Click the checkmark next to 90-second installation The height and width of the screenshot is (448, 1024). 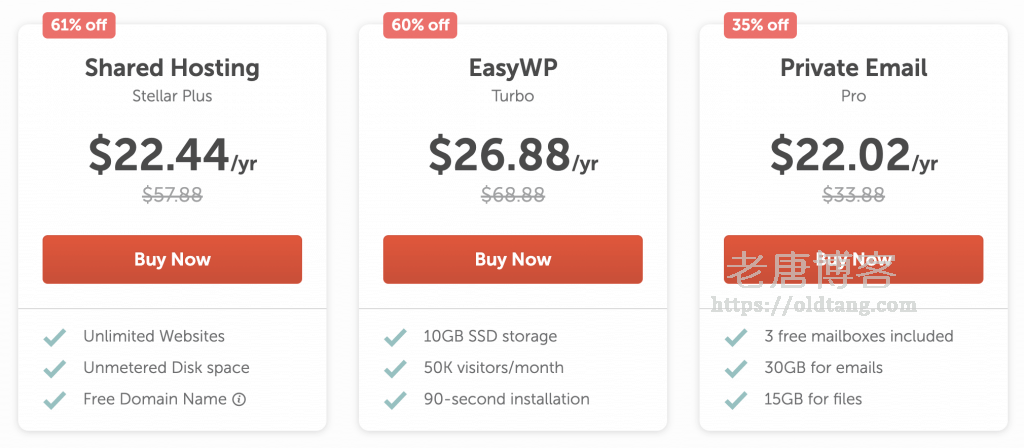pos(395,399)
